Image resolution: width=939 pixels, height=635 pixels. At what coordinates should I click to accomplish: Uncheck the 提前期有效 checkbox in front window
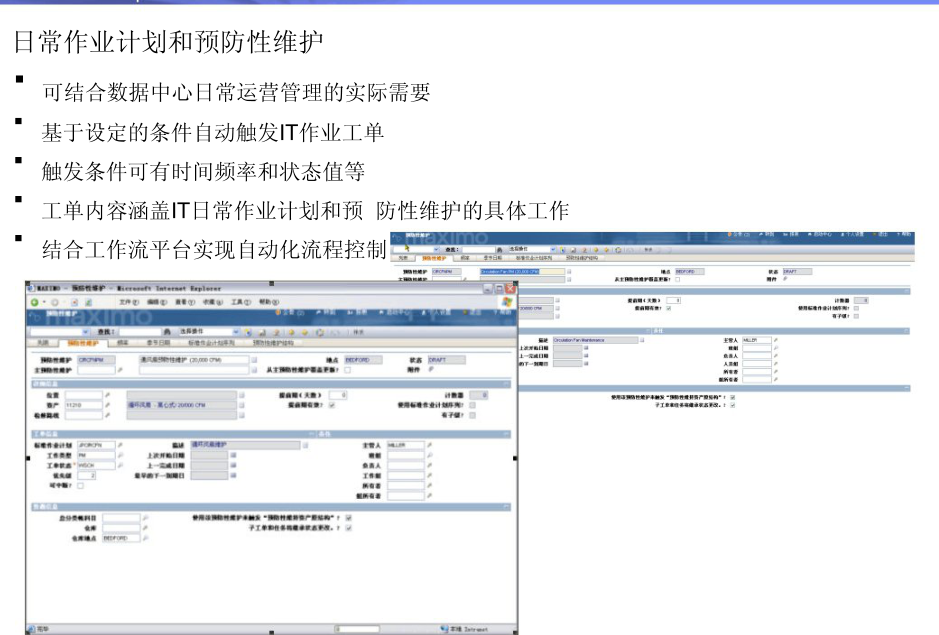(x=333, y=405)
